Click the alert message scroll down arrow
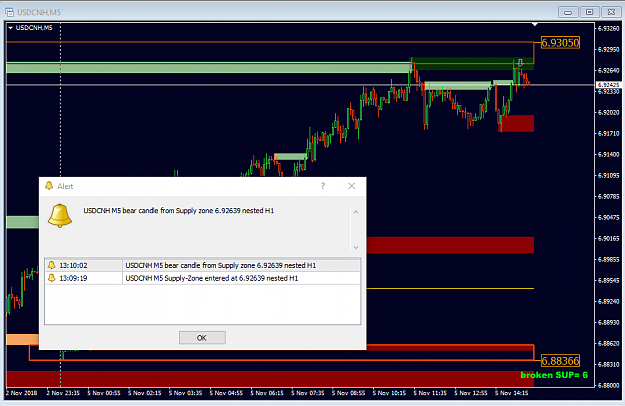The height and width of the screenshot is (406, 625). [356, 247]
